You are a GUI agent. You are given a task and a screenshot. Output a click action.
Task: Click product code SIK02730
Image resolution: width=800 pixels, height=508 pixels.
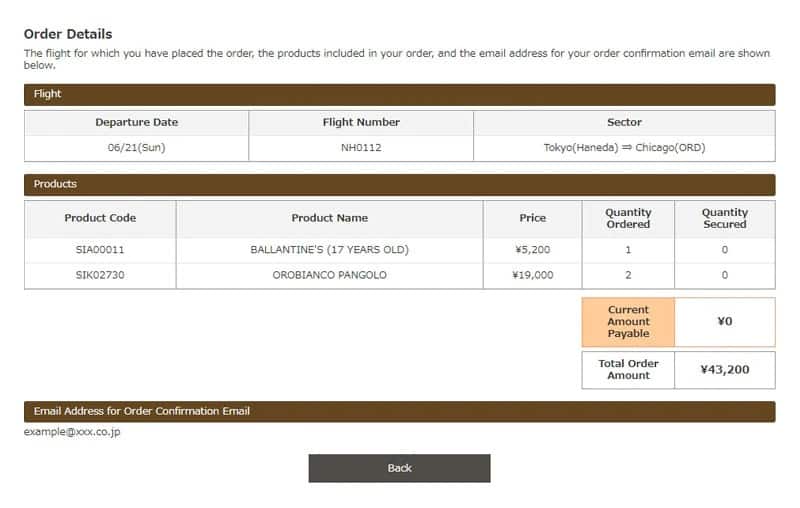pos(100,275)
